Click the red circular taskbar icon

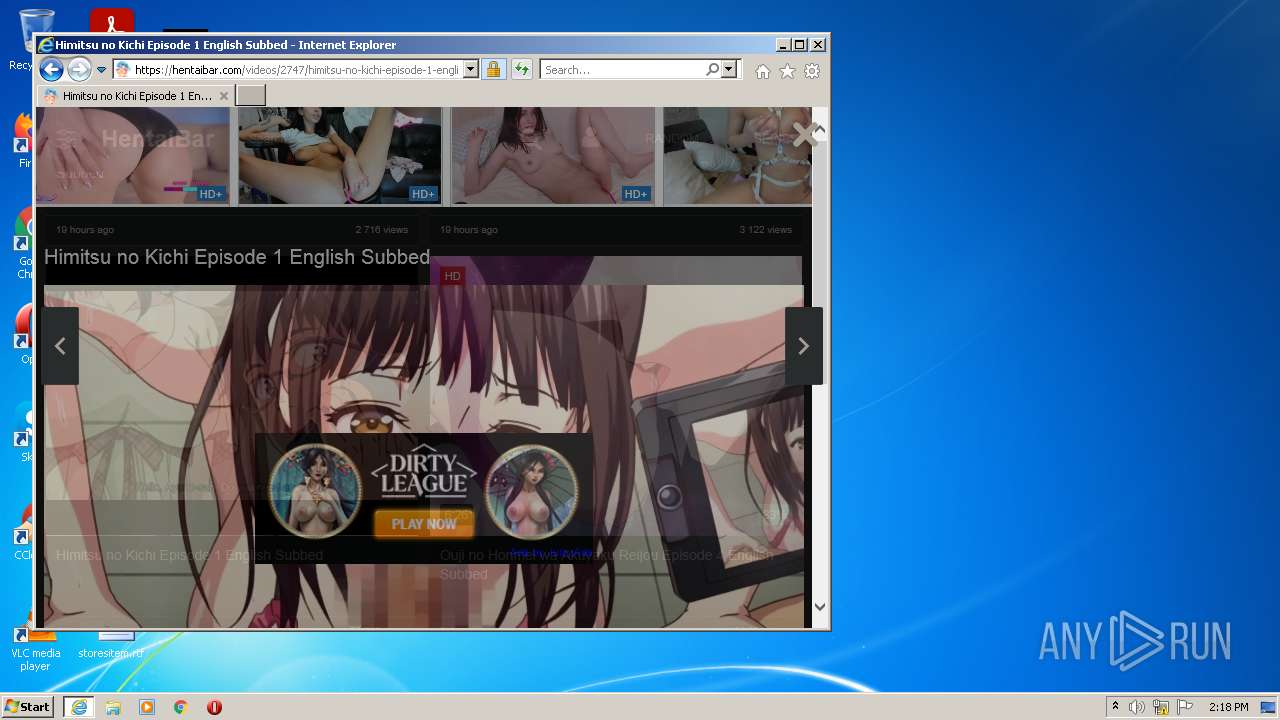pyautogui.click(x=214, y=707)
